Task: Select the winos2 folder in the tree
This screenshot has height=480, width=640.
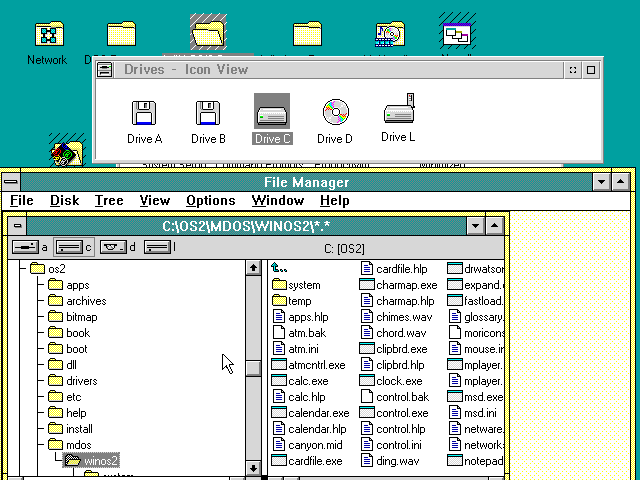Action: click(91, 460)
